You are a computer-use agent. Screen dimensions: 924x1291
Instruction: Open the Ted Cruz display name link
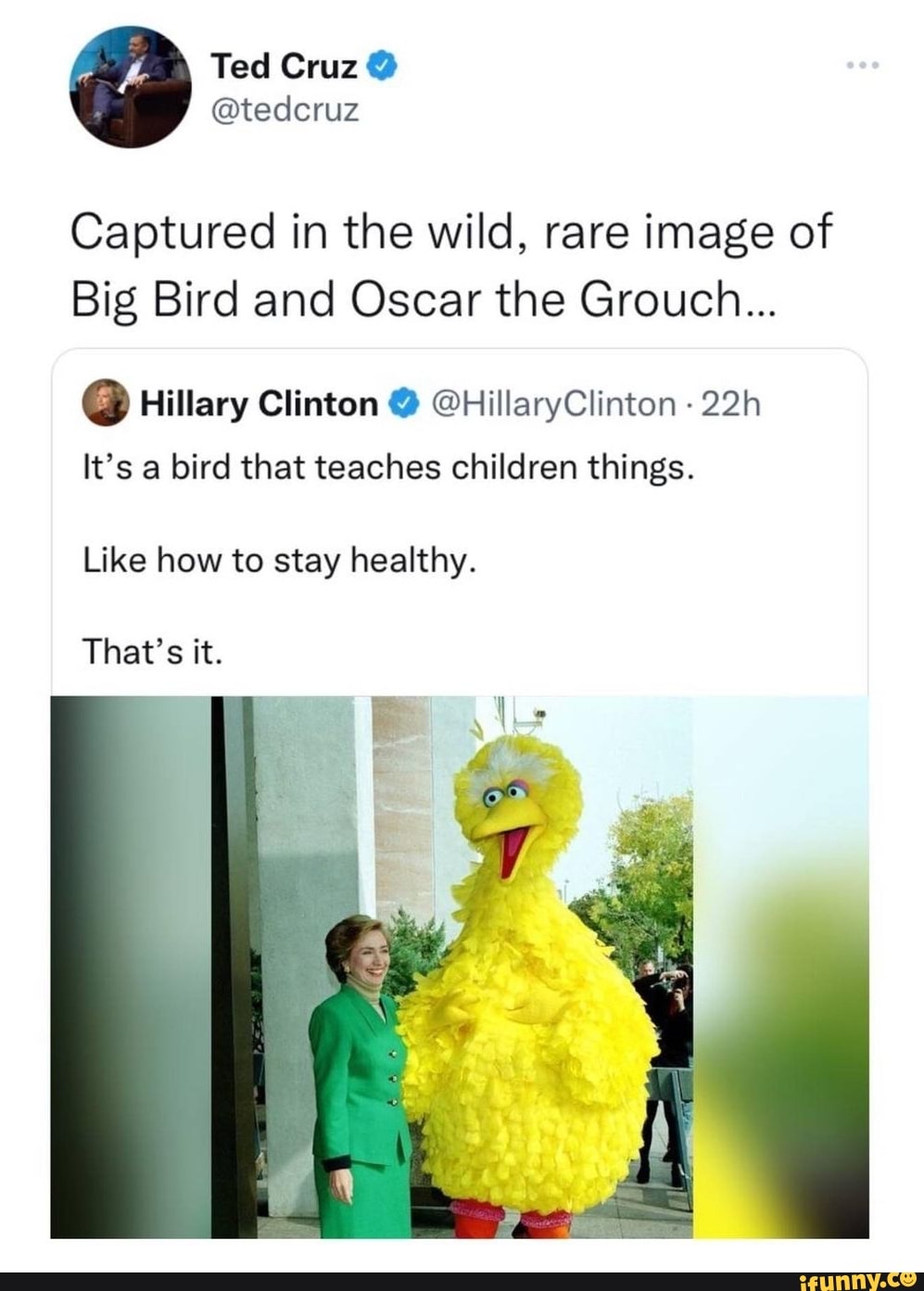[x=285, y=67]
